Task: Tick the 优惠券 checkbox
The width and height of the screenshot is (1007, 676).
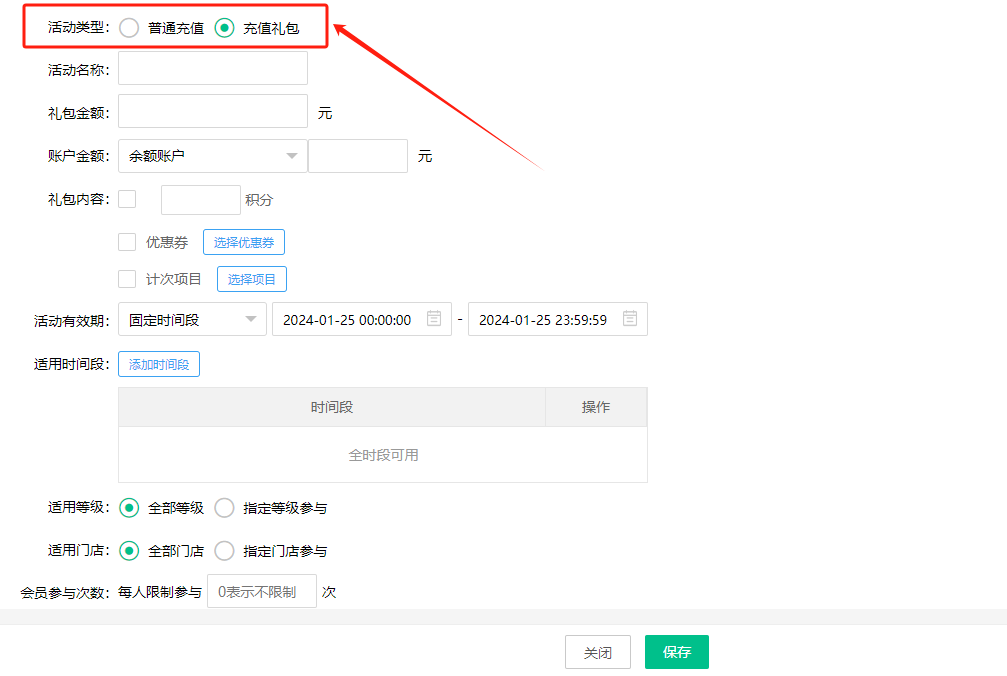Action: point(127,242)
